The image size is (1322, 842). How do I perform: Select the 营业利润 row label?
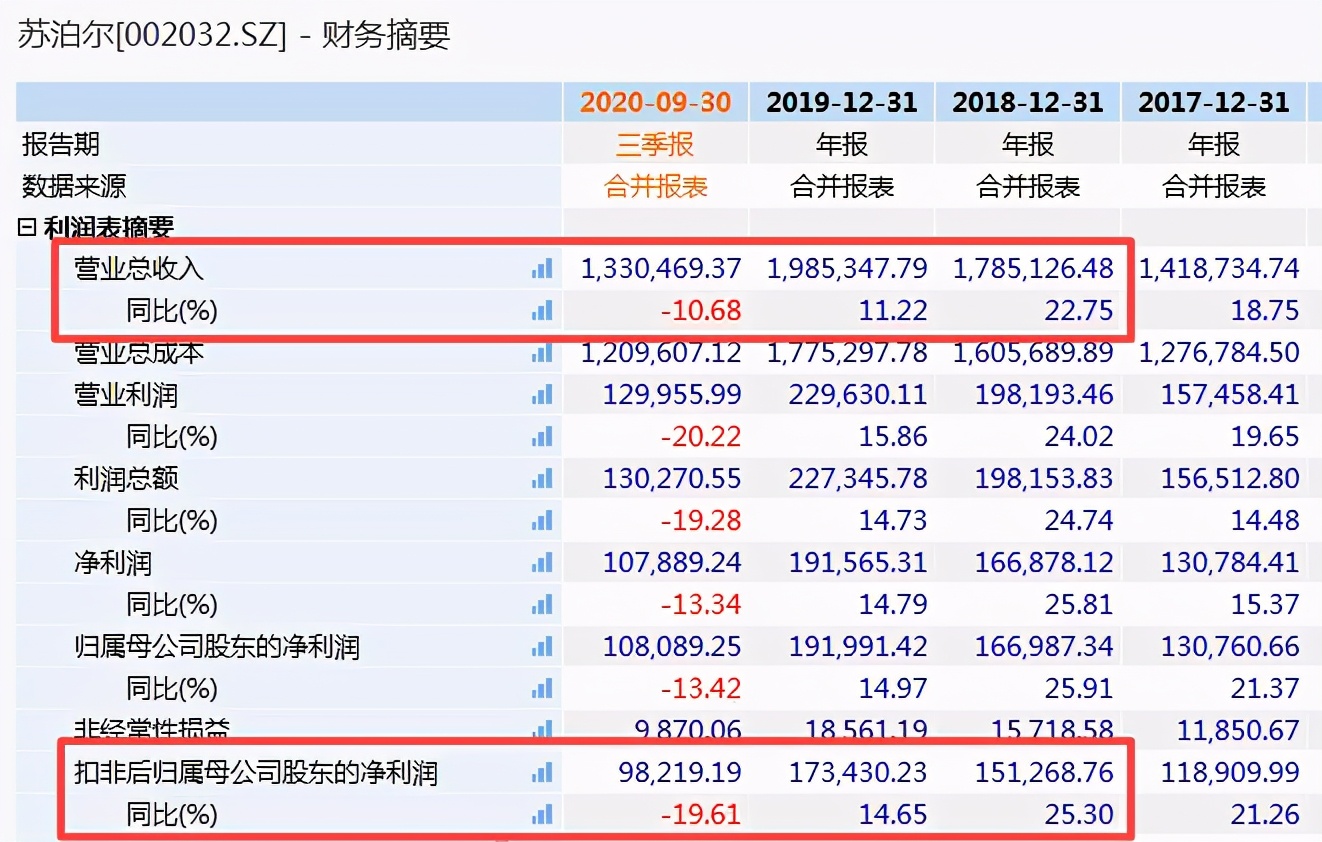[x=126, y=395]
